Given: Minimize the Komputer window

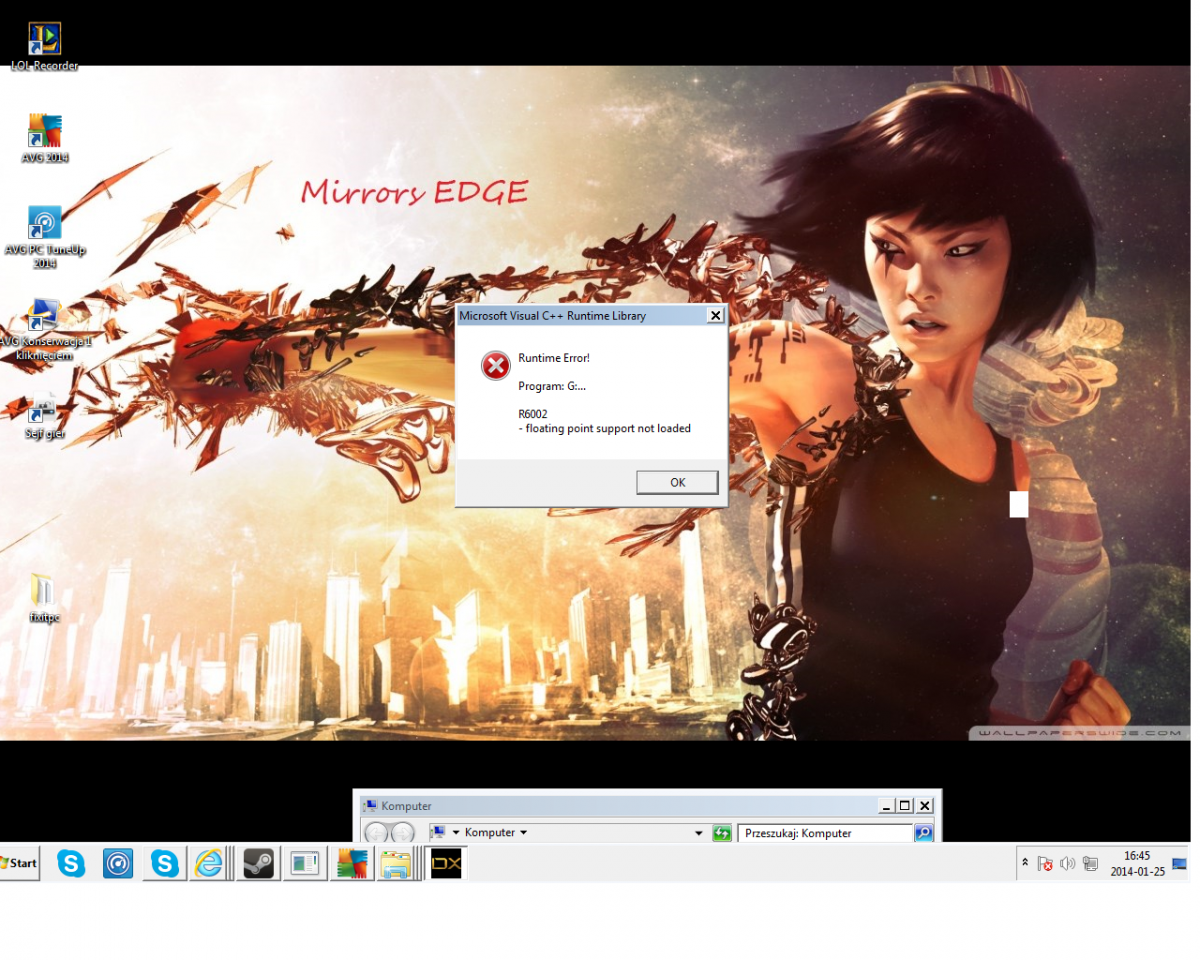Looking at the screenshot, I should (887, 806).
